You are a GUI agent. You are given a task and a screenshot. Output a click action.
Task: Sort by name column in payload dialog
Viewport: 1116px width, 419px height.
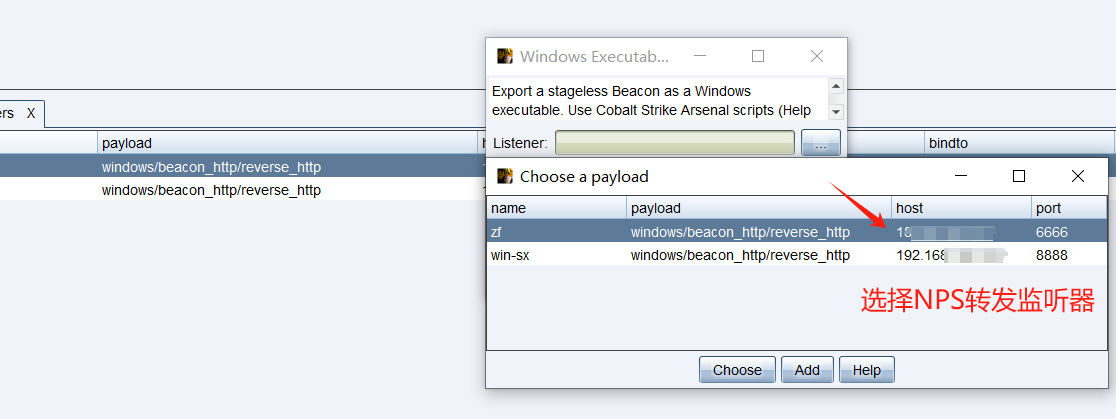(x=557, y=208)
